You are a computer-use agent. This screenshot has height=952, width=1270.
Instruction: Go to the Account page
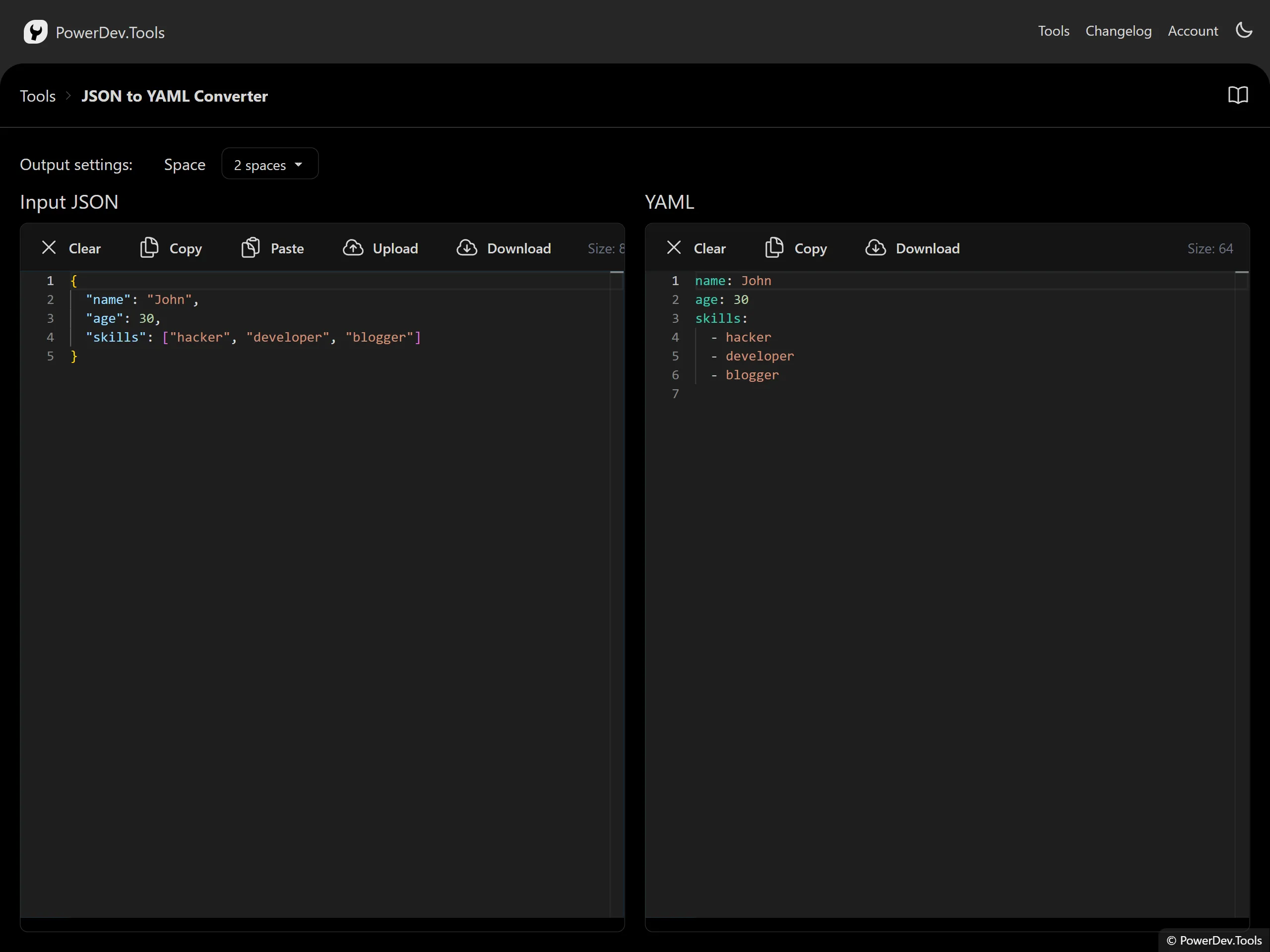(1193, 31)
